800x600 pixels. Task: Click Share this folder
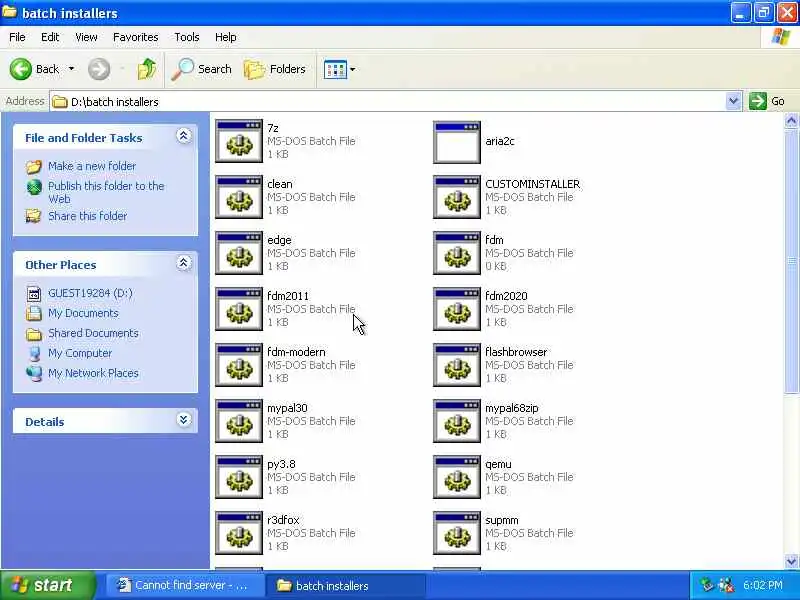click(87, 216)
